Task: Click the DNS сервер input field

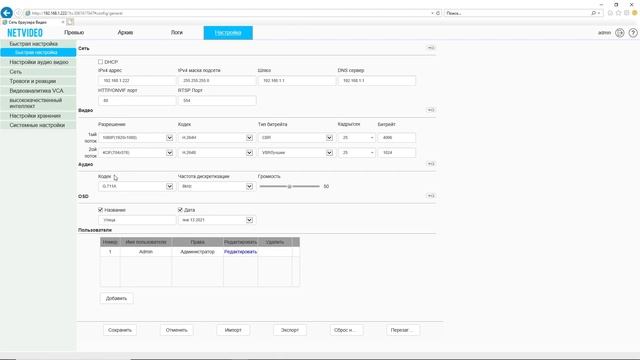Action: (x=377, y=81)
